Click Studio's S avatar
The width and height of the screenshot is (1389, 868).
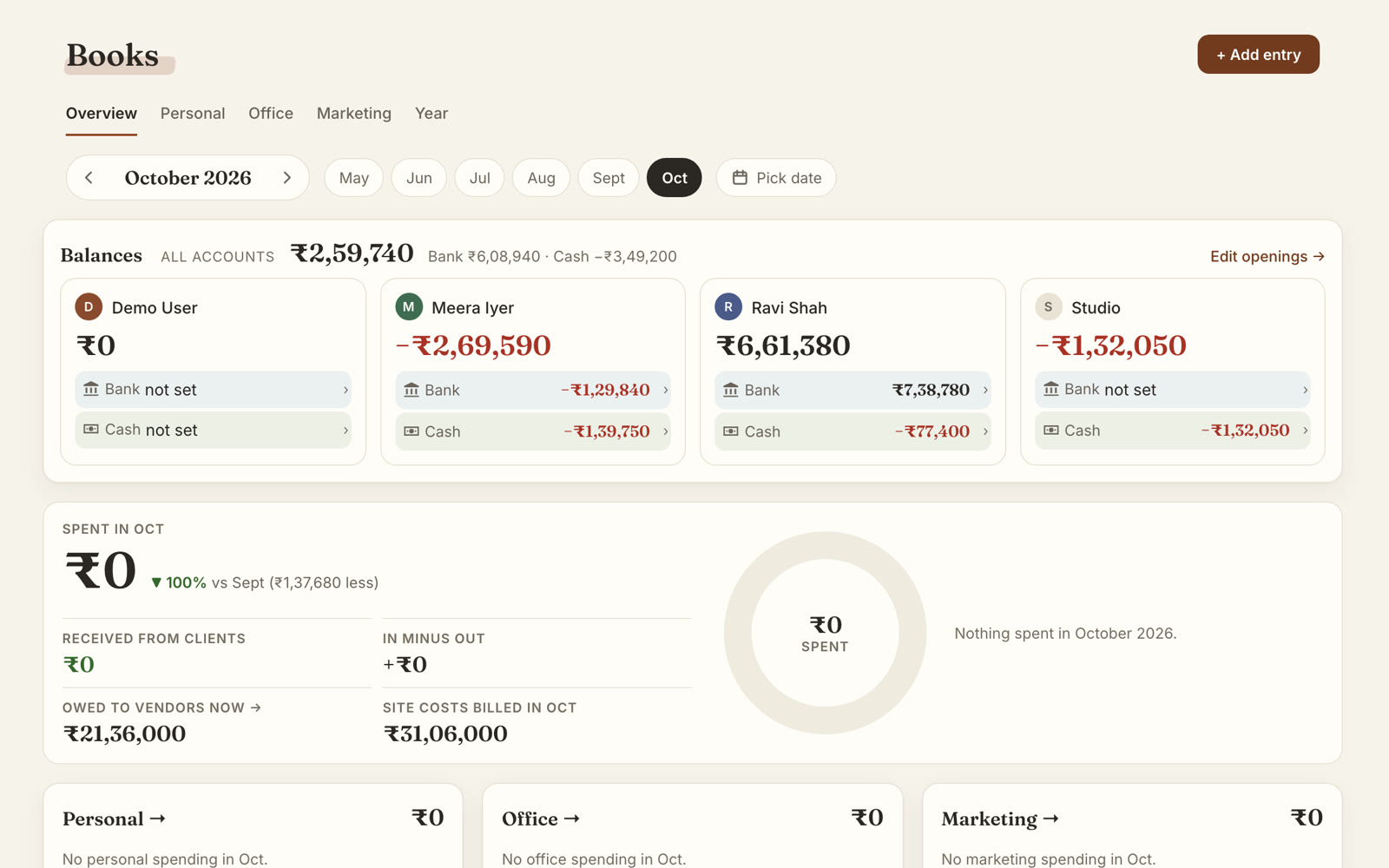click(1049, 307)
